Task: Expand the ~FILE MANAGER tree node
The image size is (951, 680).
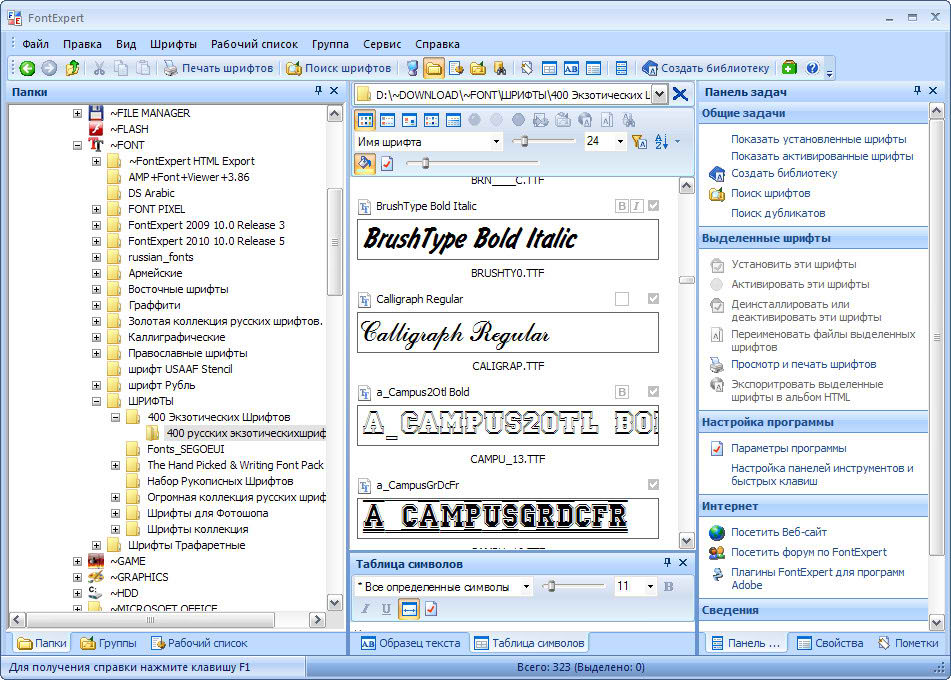Action: (77, 113)
